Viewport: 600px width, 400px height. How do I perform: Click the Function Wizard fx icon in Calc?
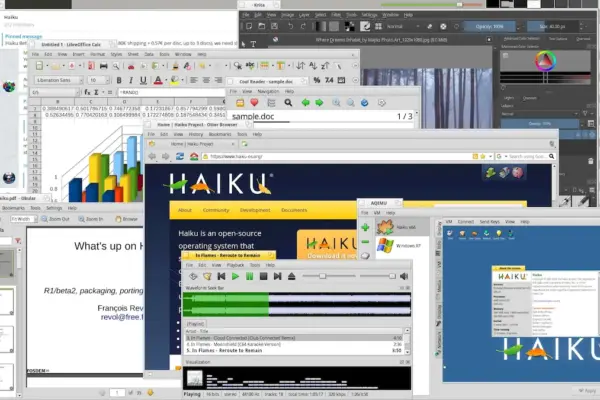[x=87, y=92]
